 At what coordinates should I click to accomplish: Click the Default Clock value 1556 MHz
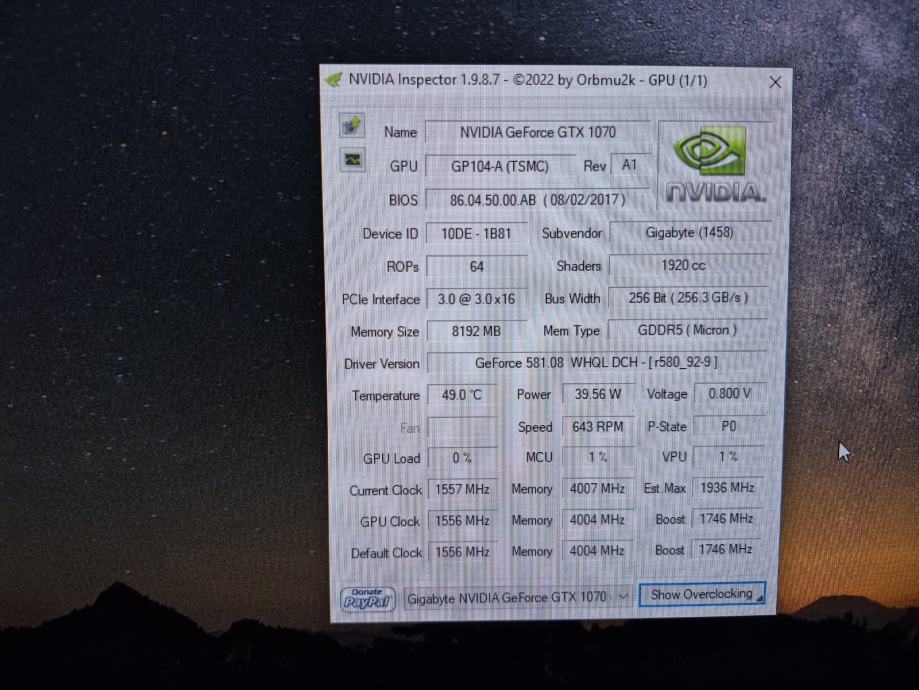tap(462, 552)
